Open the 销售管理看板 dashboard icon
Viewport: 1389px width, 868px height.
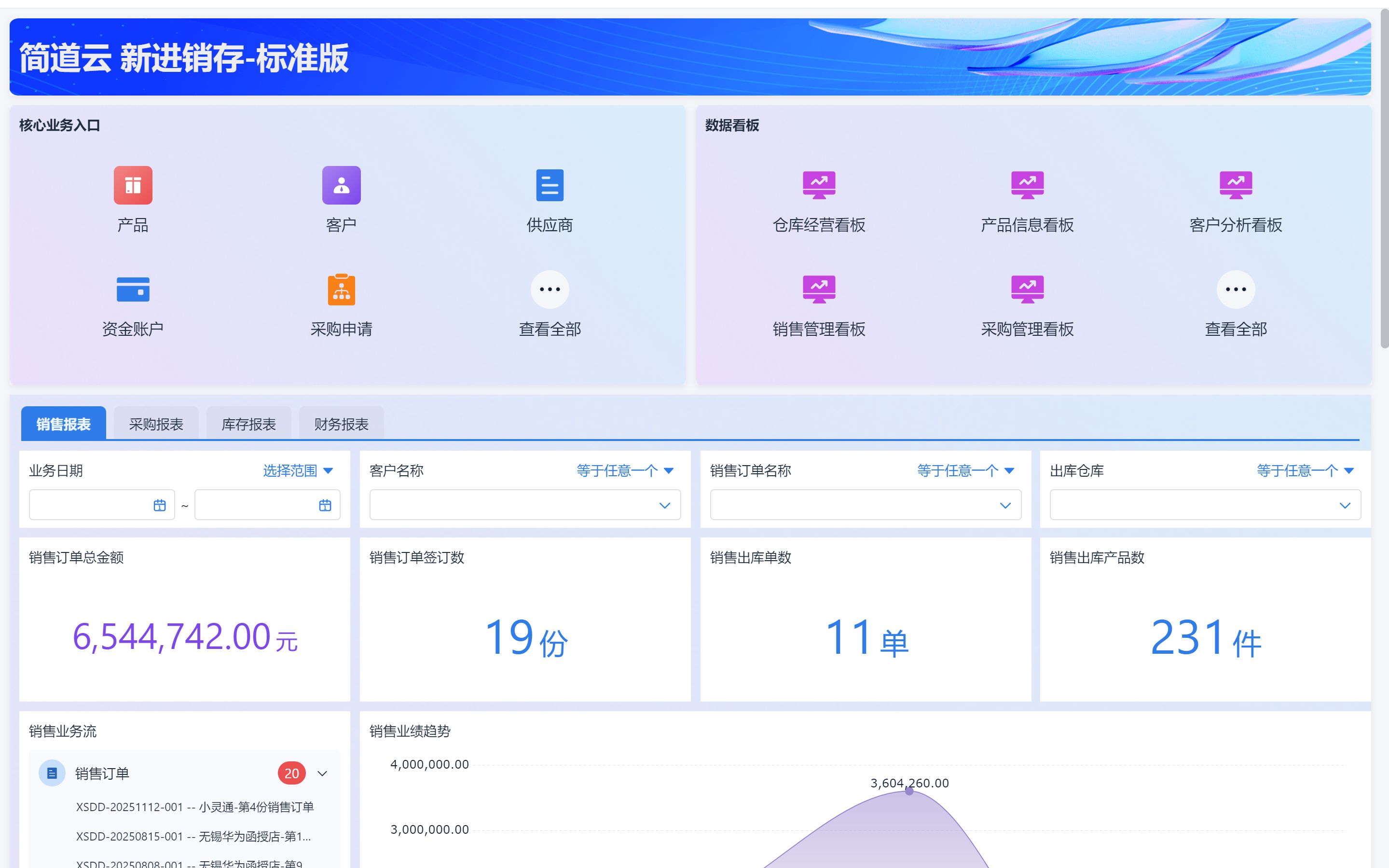point(818,289)
